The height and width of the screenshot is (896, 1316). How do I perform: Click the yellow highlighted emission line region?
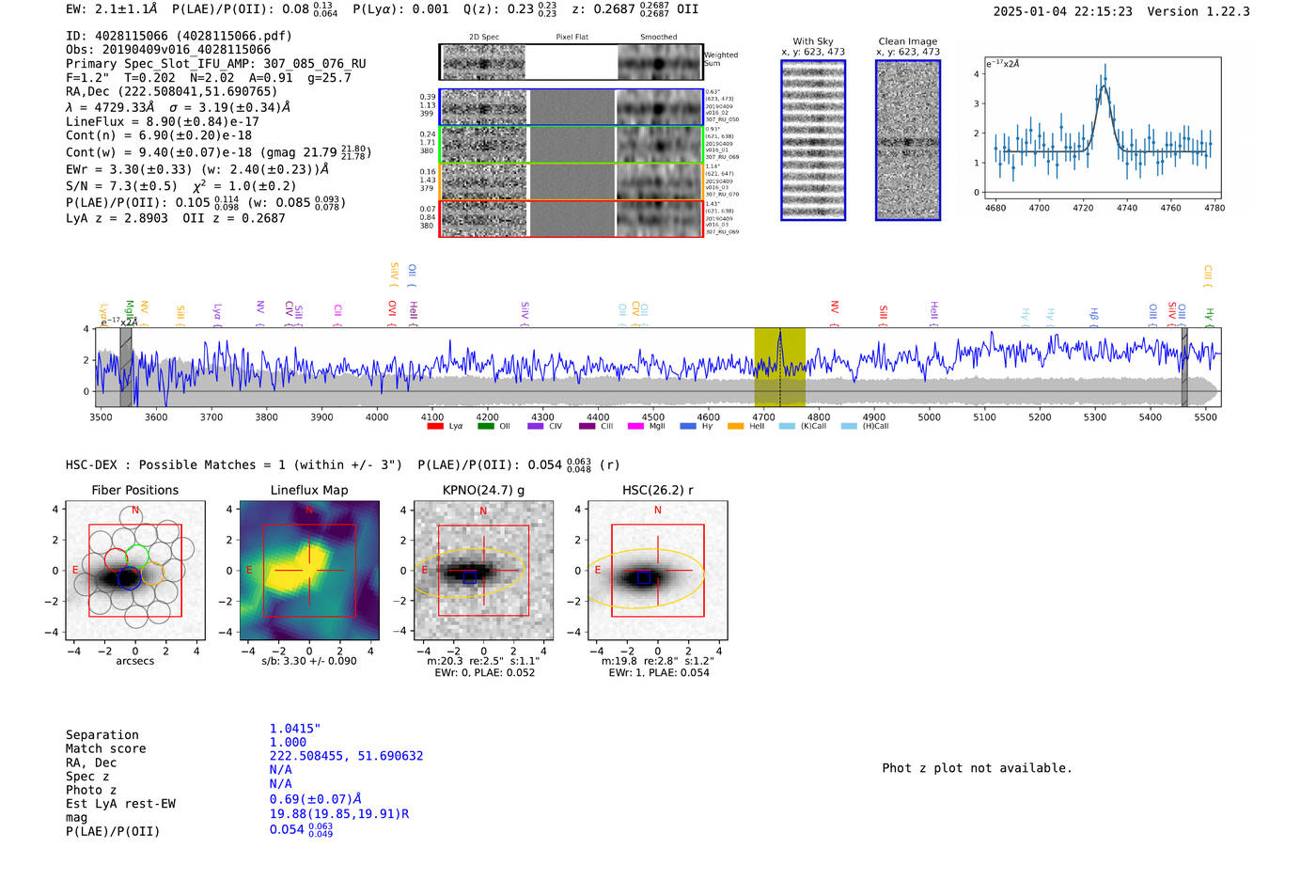coord(779,367)
